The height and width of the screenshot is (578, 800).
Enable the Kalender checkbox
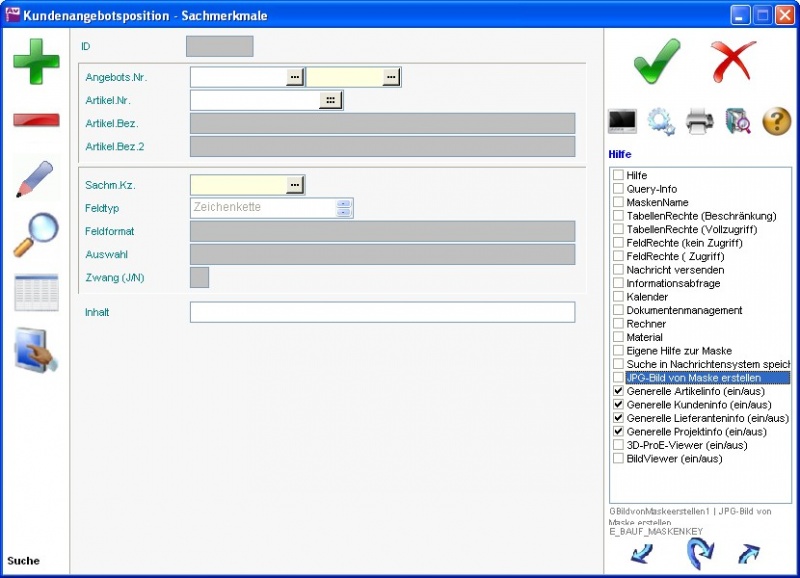pyautogui.click(x=618, y=297)
